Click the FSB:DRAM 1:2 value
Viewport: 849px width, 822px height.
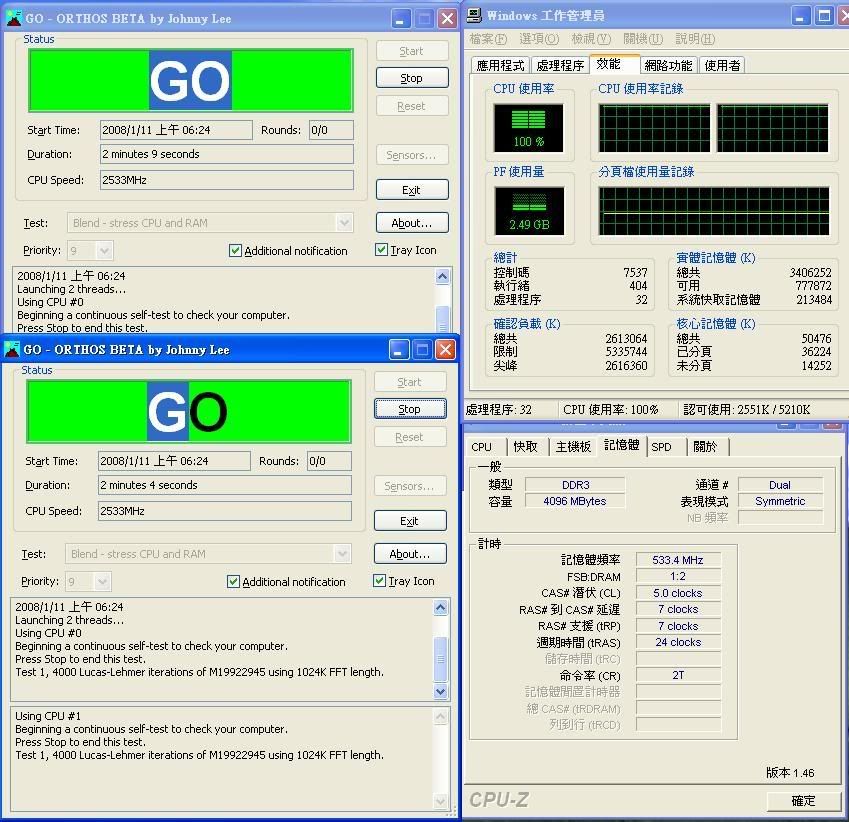(678, 576)
